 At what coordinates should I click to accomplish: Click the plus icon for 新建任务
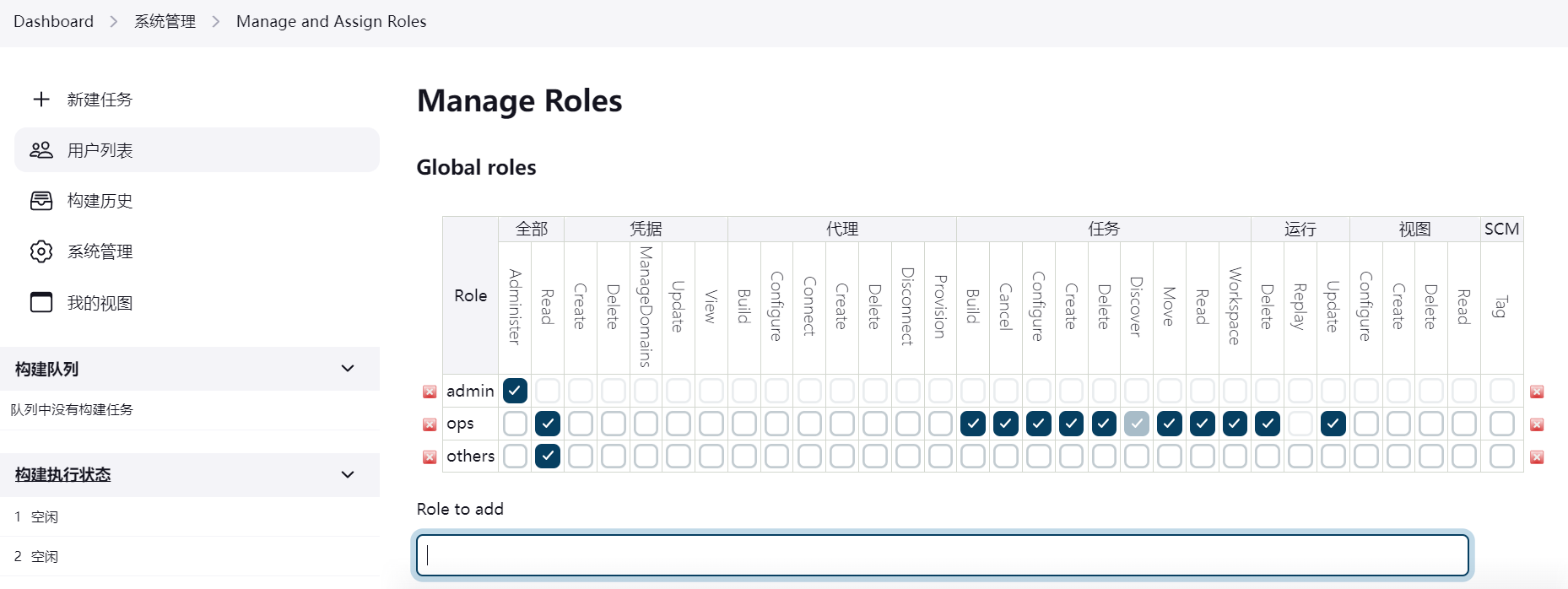coord(41,100)
